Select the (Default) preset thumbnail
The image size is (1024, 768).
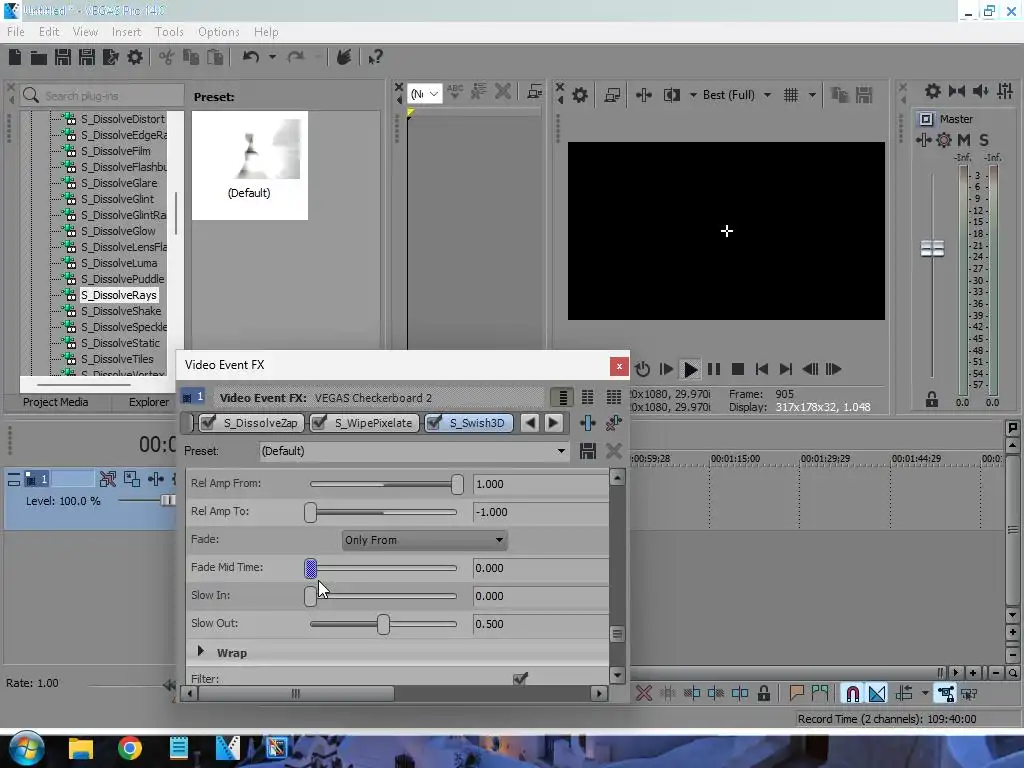coord(249,165)
